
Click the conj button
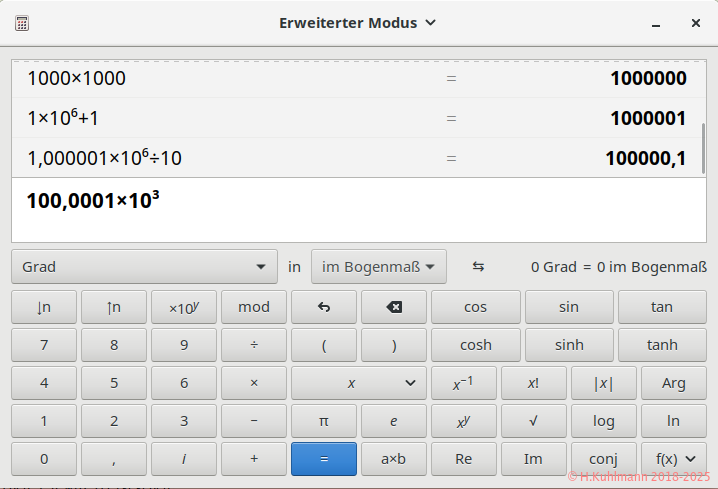pos(604,459)
